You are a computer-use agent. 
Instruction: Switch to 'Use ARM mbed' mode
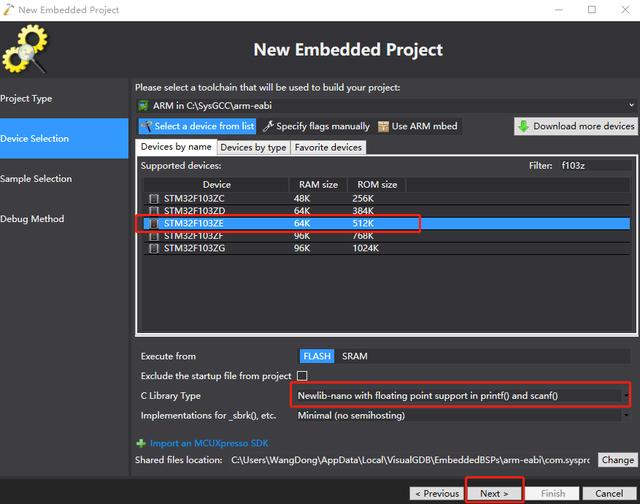click(418, 127)
